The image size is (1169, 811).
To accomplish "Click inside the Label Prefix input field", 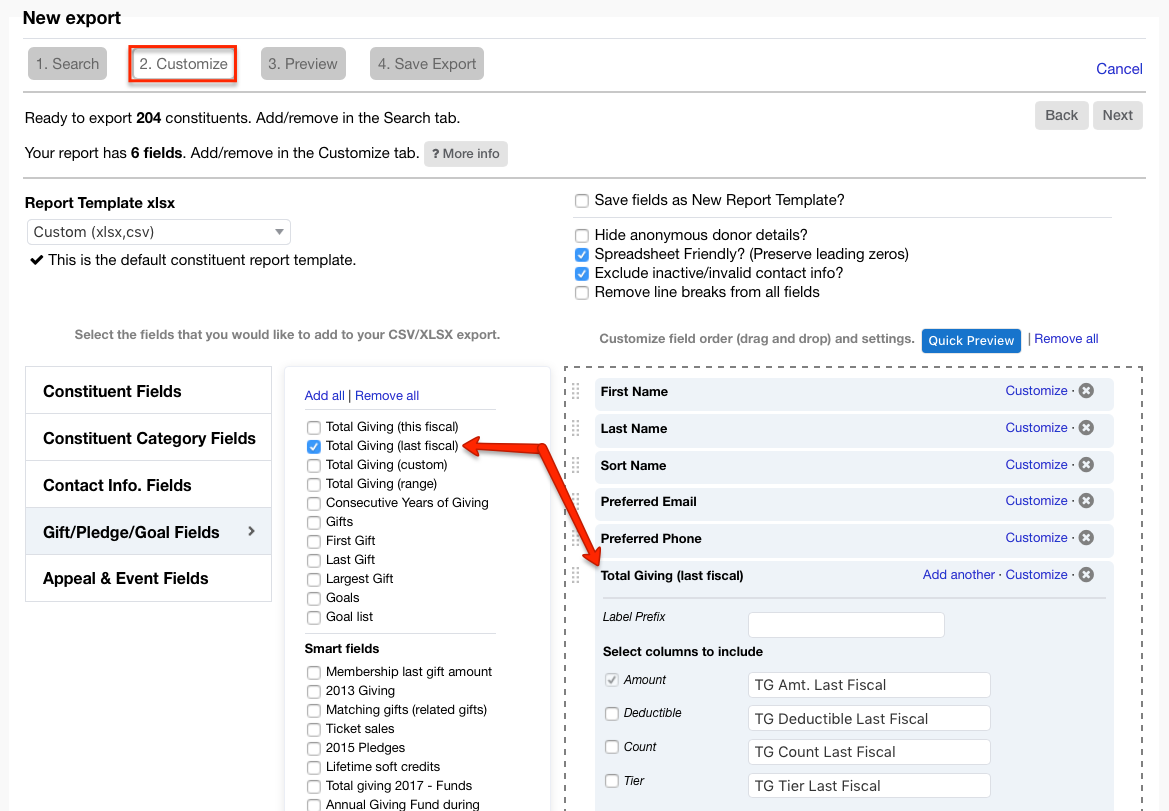I will coord(845,624).
